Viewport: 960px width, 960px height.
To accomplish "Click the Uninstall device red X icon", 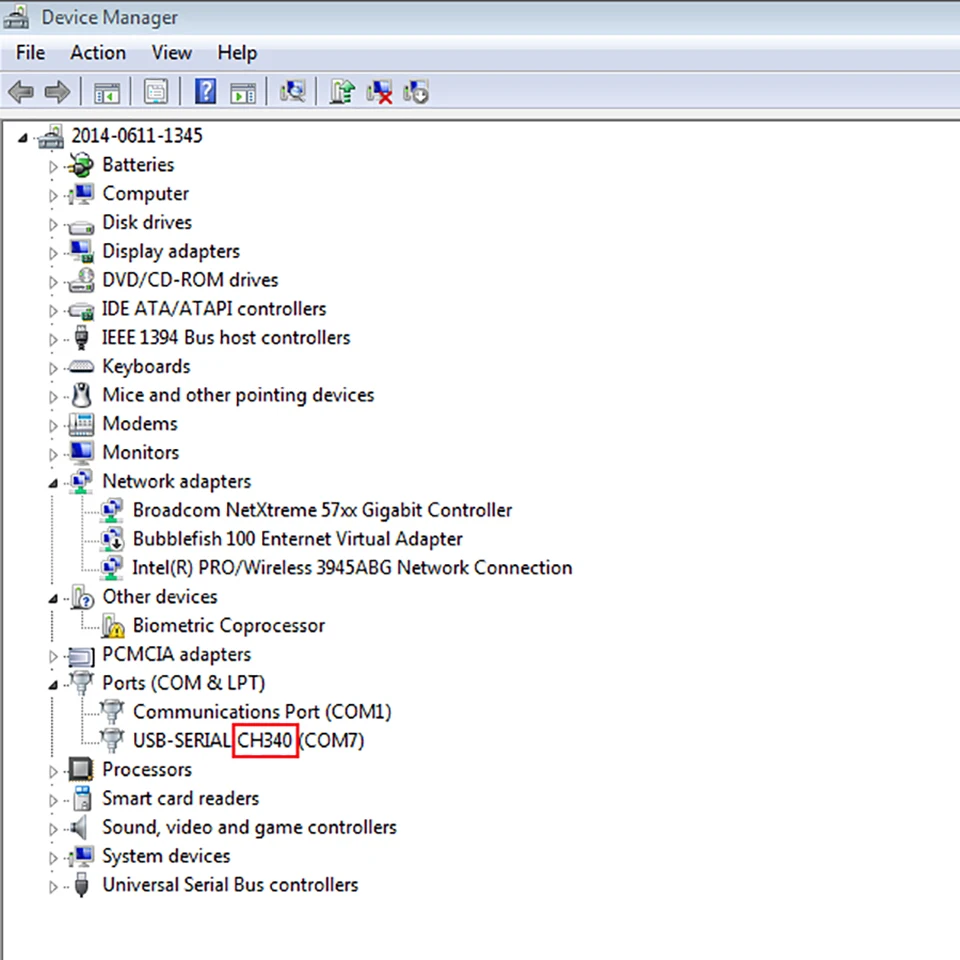I will (379, 92).
